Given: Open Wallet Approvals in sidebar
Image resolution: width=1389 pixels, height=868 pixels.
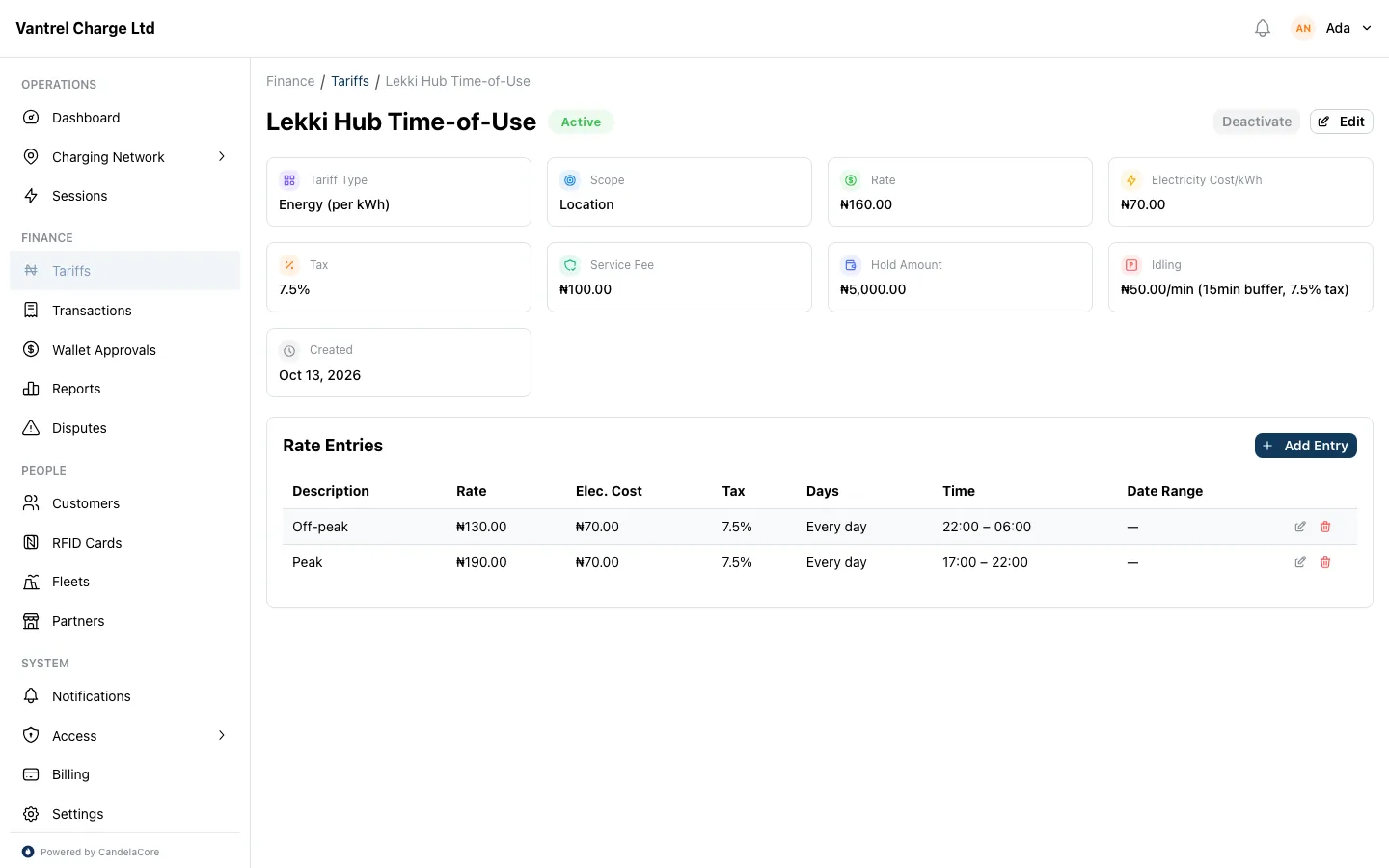Looking at the screenshot, I should tap(124, 350).
